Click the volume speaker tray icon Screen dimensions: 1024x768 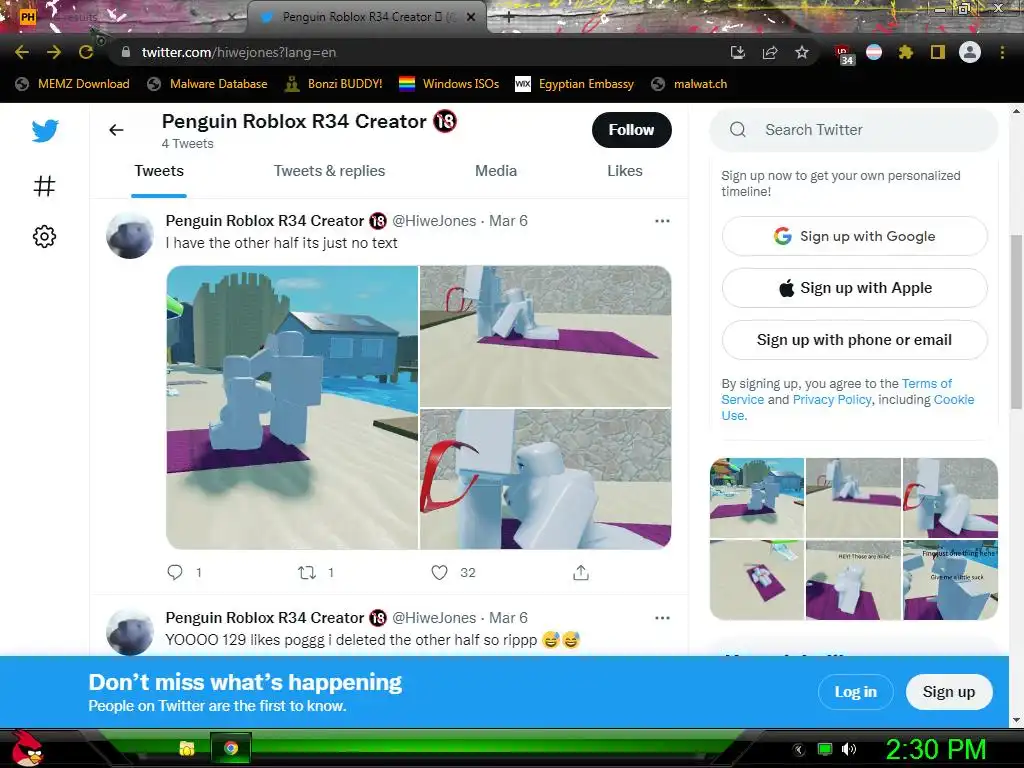click(849, 749)
